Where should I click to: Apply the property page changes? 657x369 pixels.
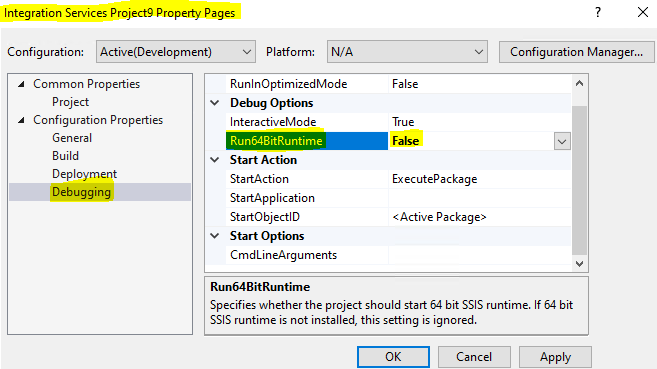click(555, 357)
